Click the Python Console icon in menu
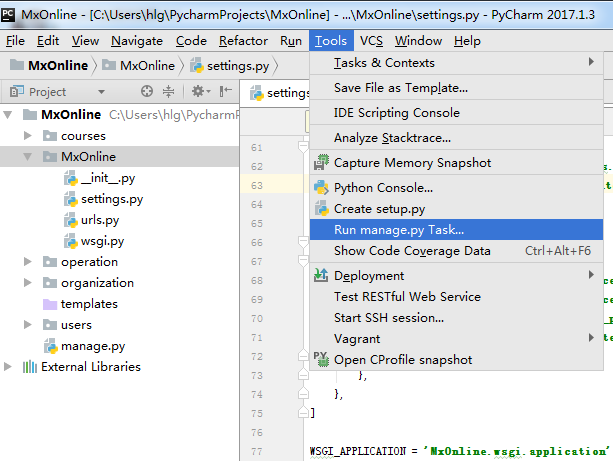This screenshot has width=613, height=461. pyautogui.click(x=321, y=188)
